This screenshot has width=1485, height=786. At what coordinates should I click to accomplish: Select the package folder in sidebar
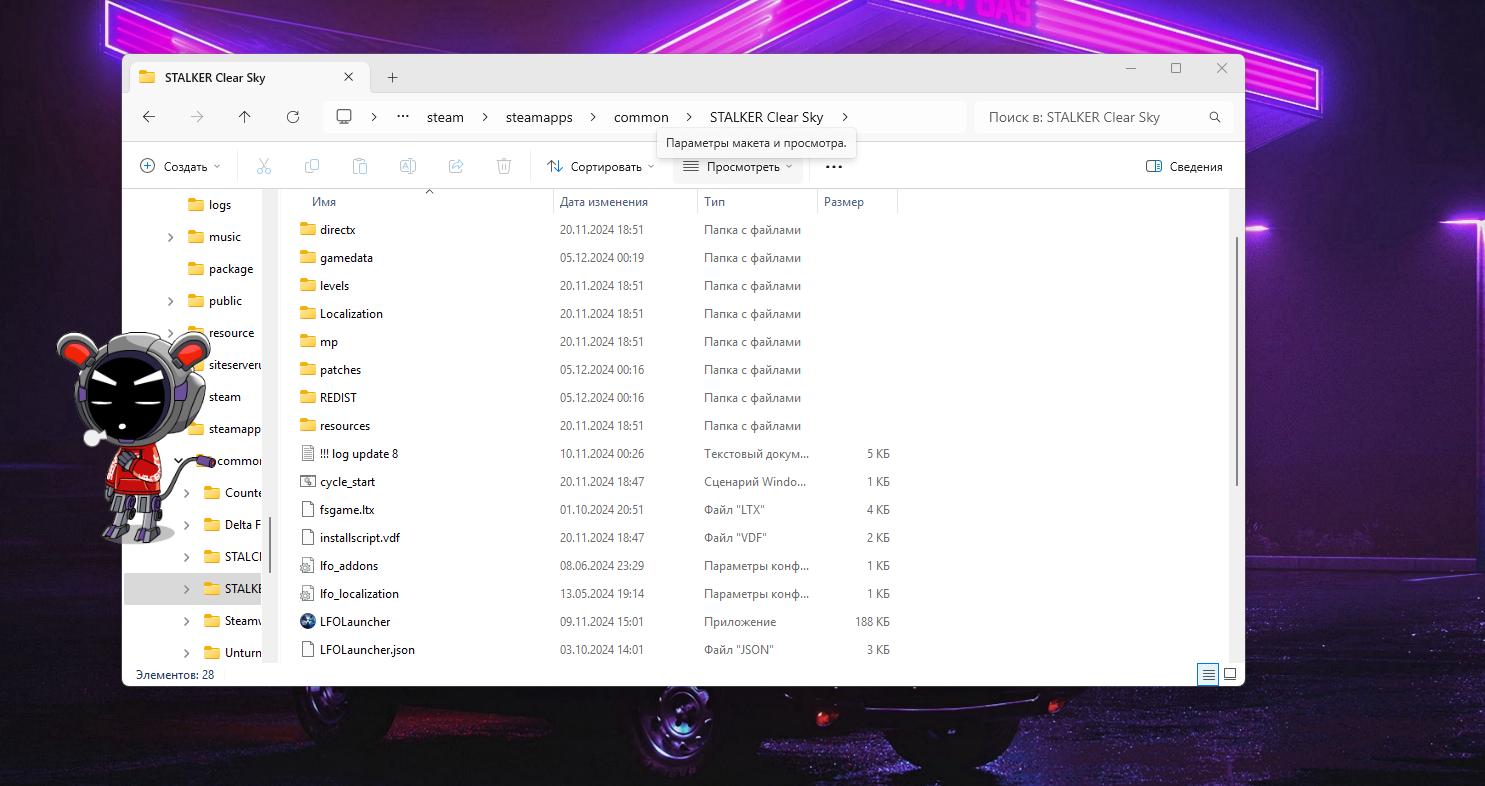coord(221,269)
